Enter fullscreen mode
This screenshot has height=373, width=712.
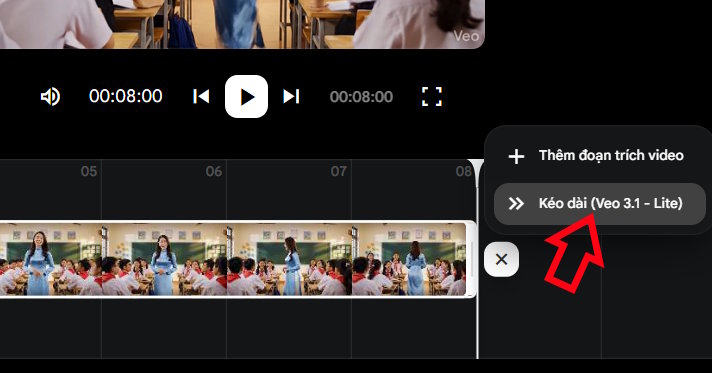[431, 96]
